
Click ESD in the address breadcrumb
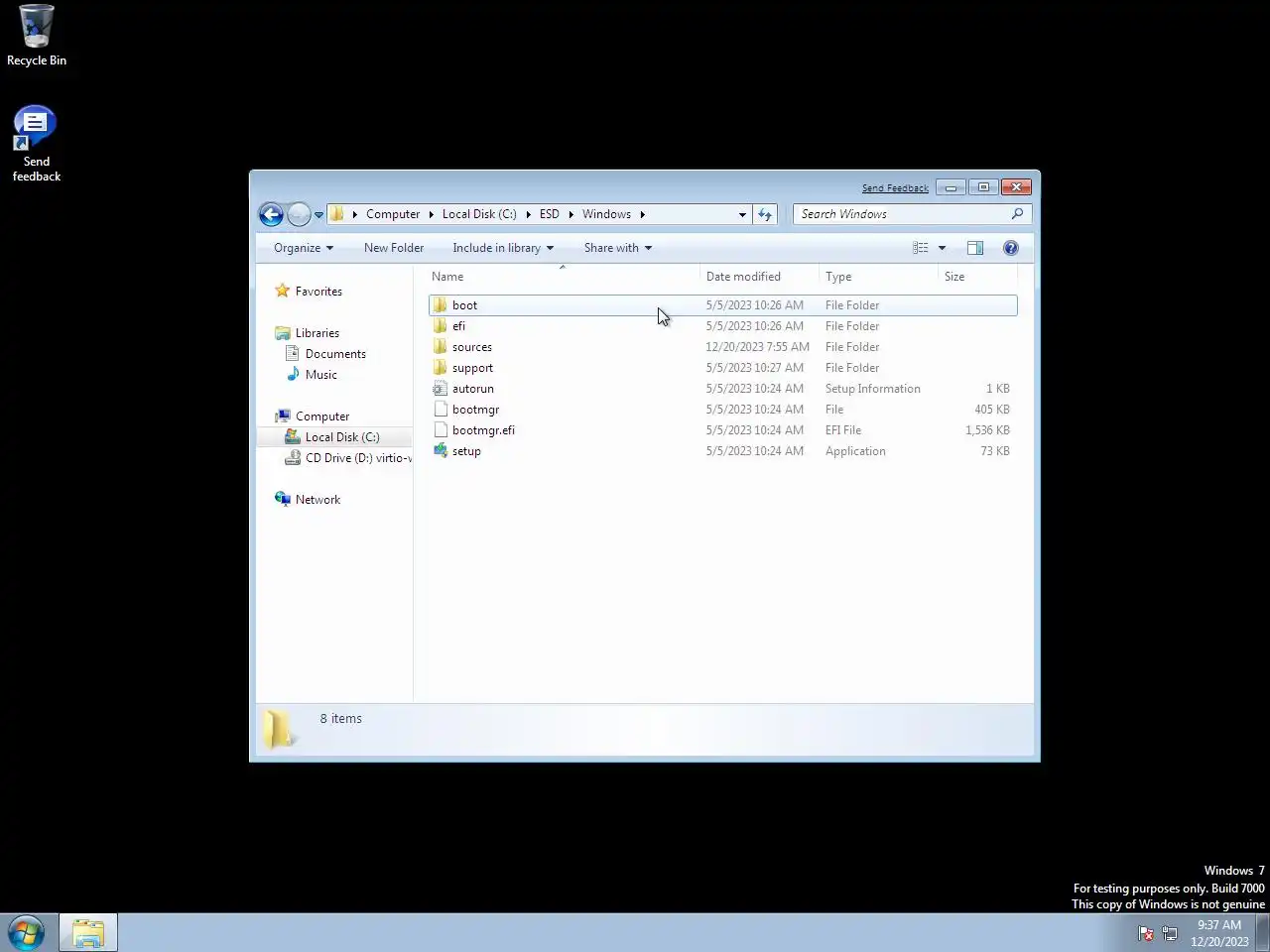(x=550, y=214)
